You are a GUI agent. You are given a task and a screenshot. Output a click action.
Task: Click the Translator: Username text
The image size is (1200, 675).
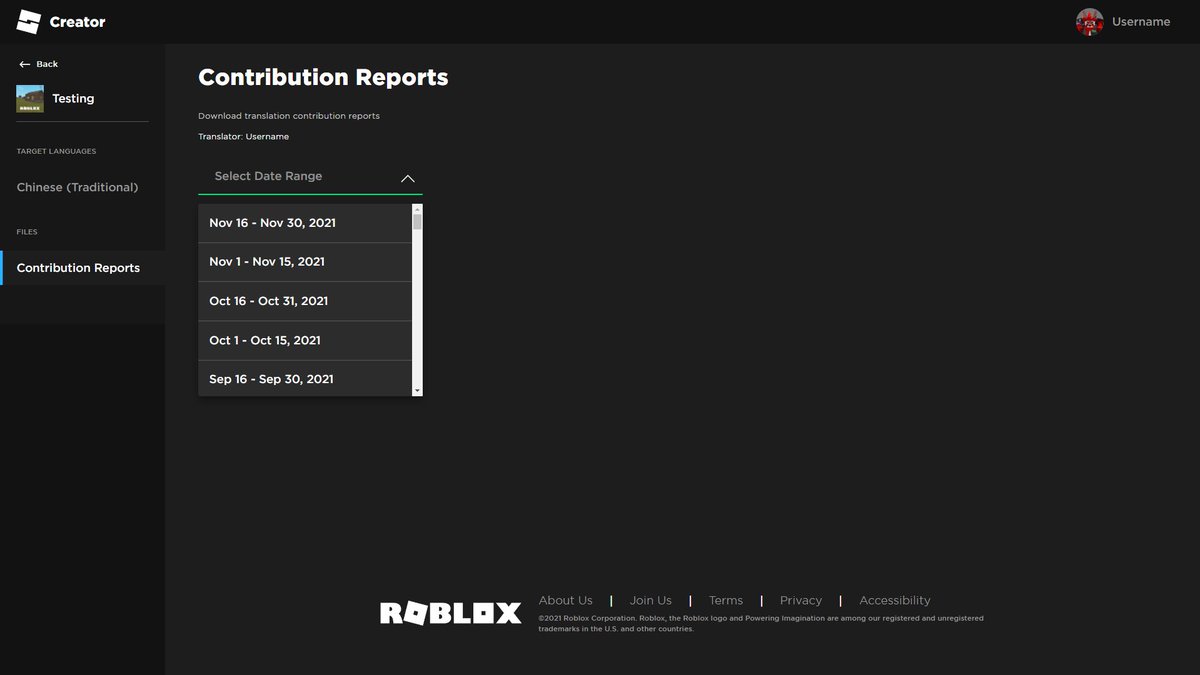pos(243,136)
